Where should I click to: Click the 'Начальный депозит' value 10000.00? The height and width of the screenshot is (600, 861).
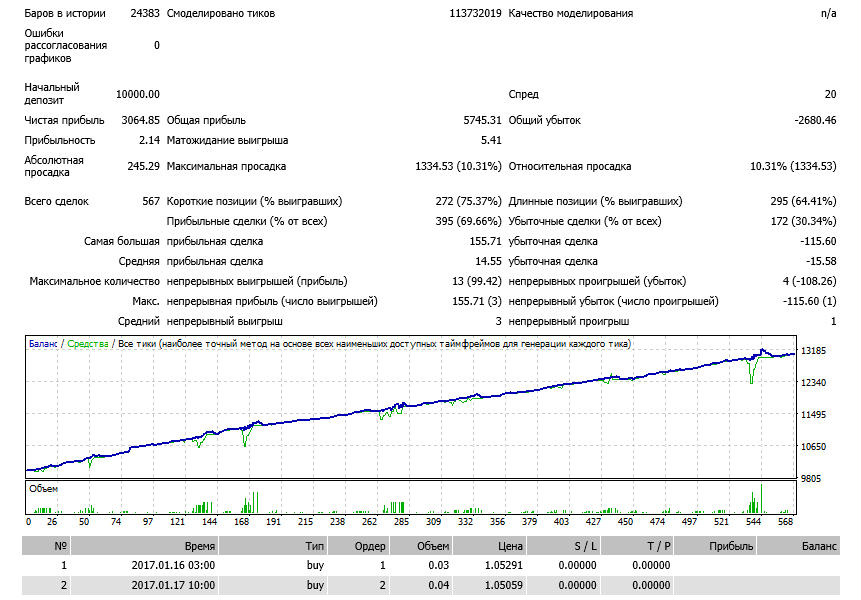(x=138, y=94)
